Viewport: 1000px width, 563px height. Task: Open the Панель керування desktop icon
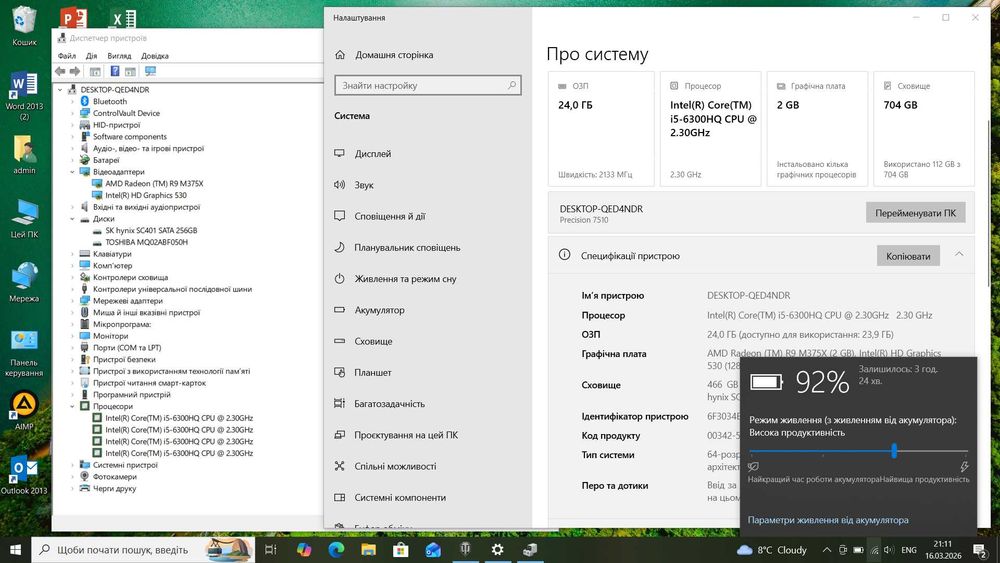[24, 354]
